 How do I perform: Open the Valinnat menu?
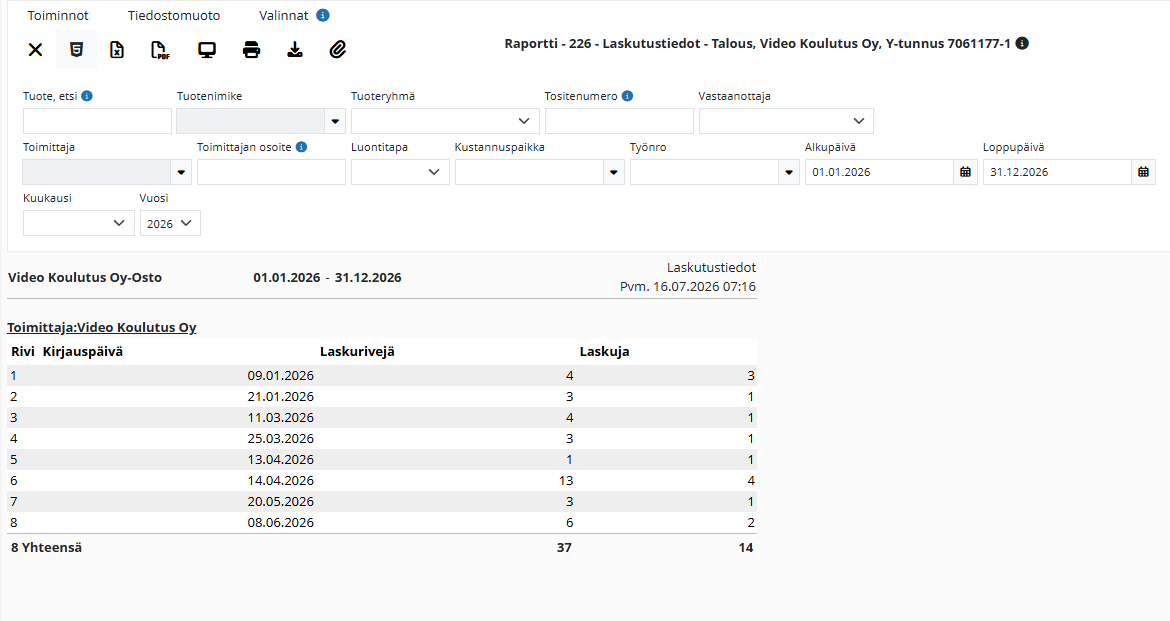284,16
